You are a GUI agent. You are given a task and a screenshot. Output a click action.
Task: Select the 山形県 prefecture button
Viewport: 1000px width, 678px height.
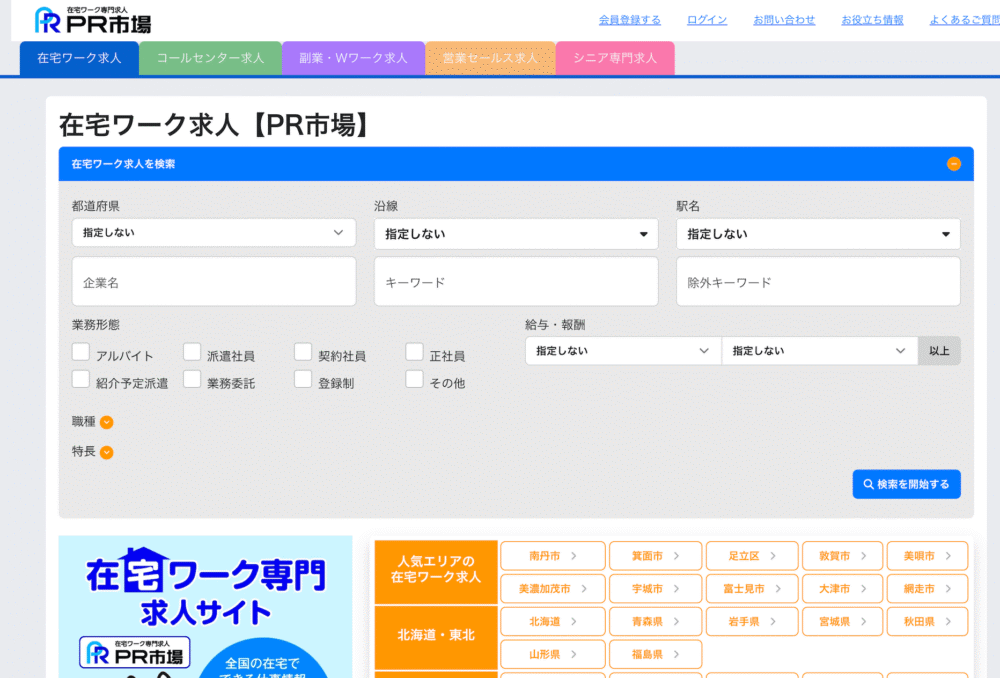point(553,654)
